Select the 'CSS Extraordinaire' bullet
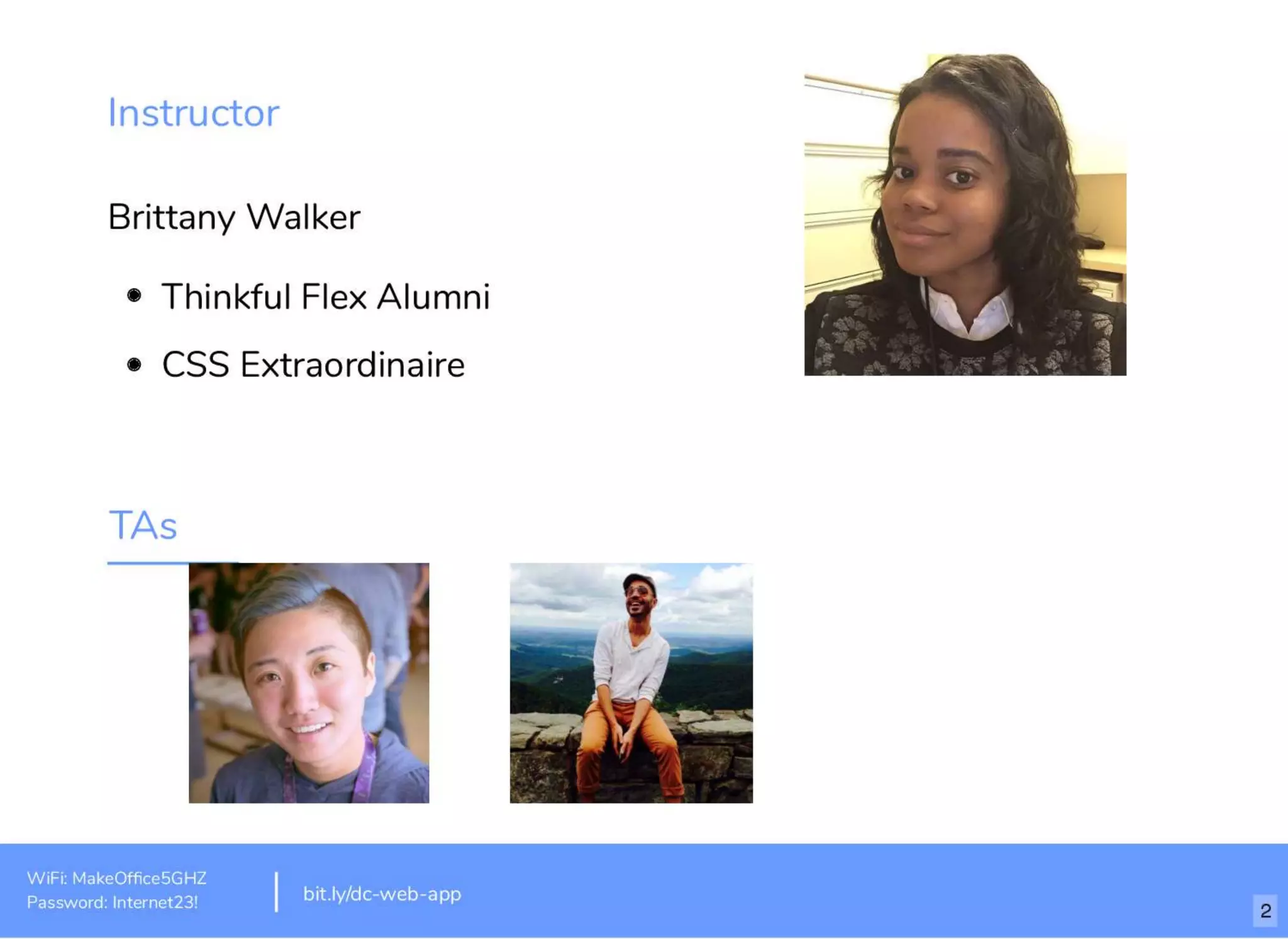 (313, 365)
